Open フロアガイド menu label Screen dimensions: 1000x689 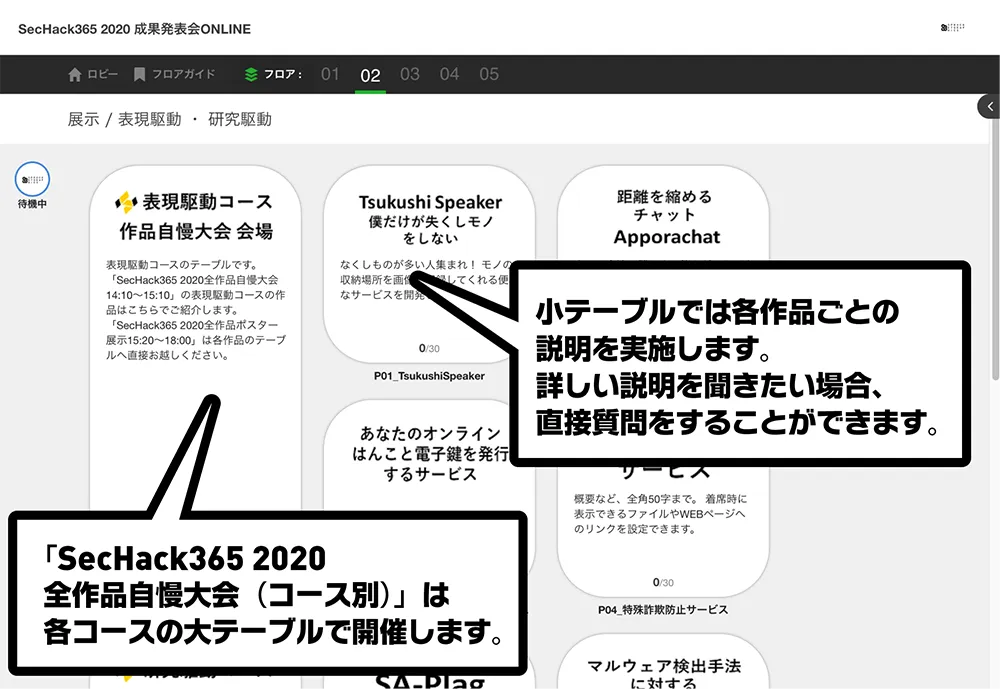tap(184, 75)
